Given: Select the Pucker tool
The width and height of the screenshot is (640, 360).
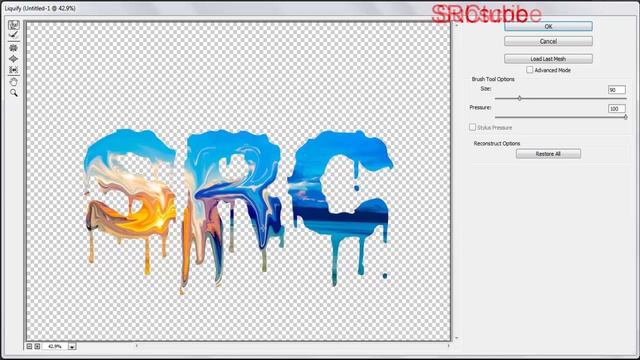Looking at the screenshot, I should pyautogui.click(x=13, y=48).
